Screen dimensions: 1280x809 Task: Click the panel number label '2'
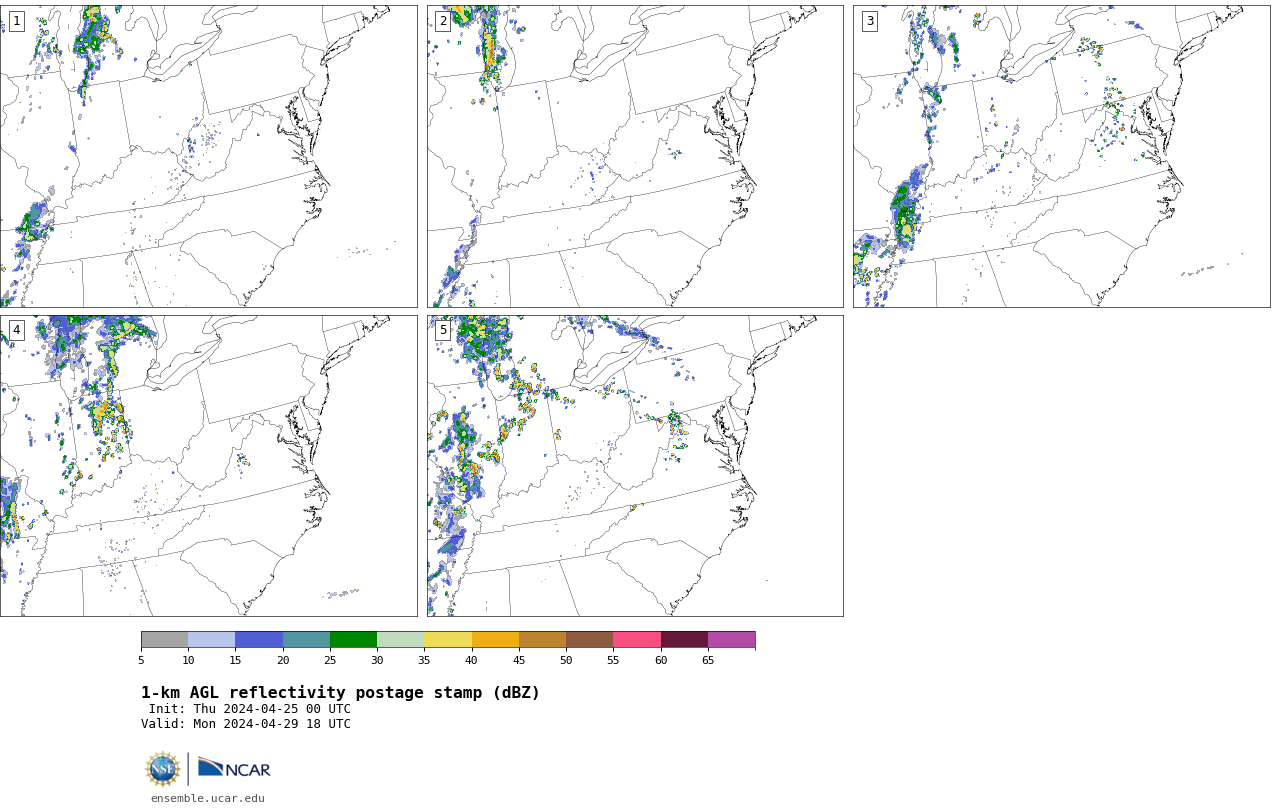pyautogui.click(x=443, y=21)
